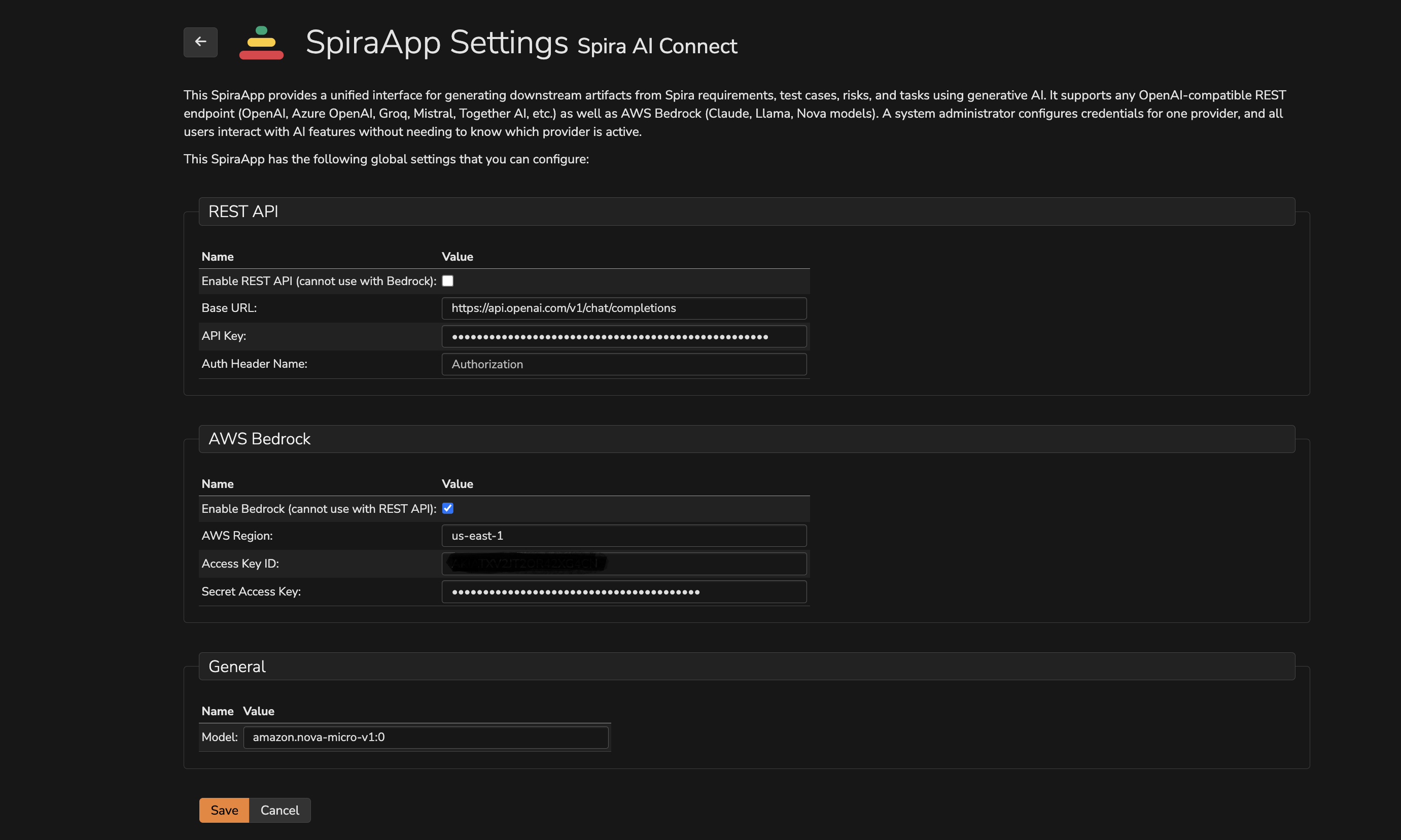Click the General section header

coord(747,666)
